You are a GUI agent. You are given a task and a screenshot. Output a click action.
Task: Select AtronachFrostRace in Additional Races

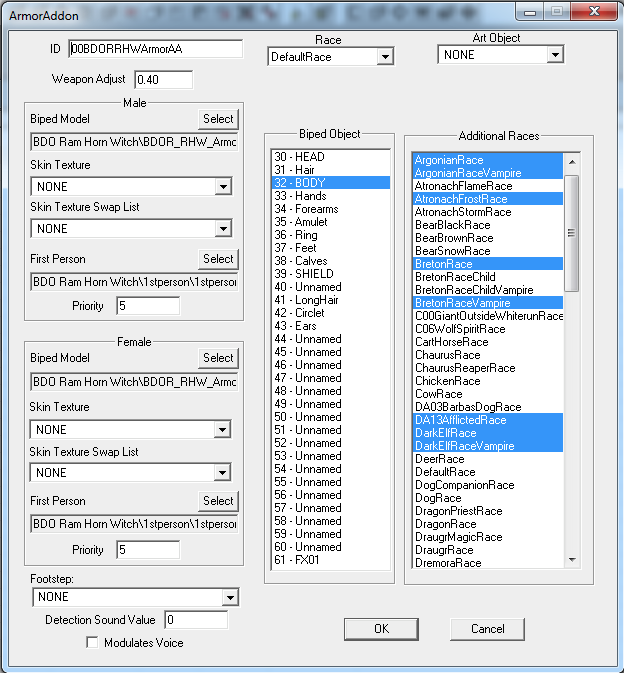(x=488, y=199)
